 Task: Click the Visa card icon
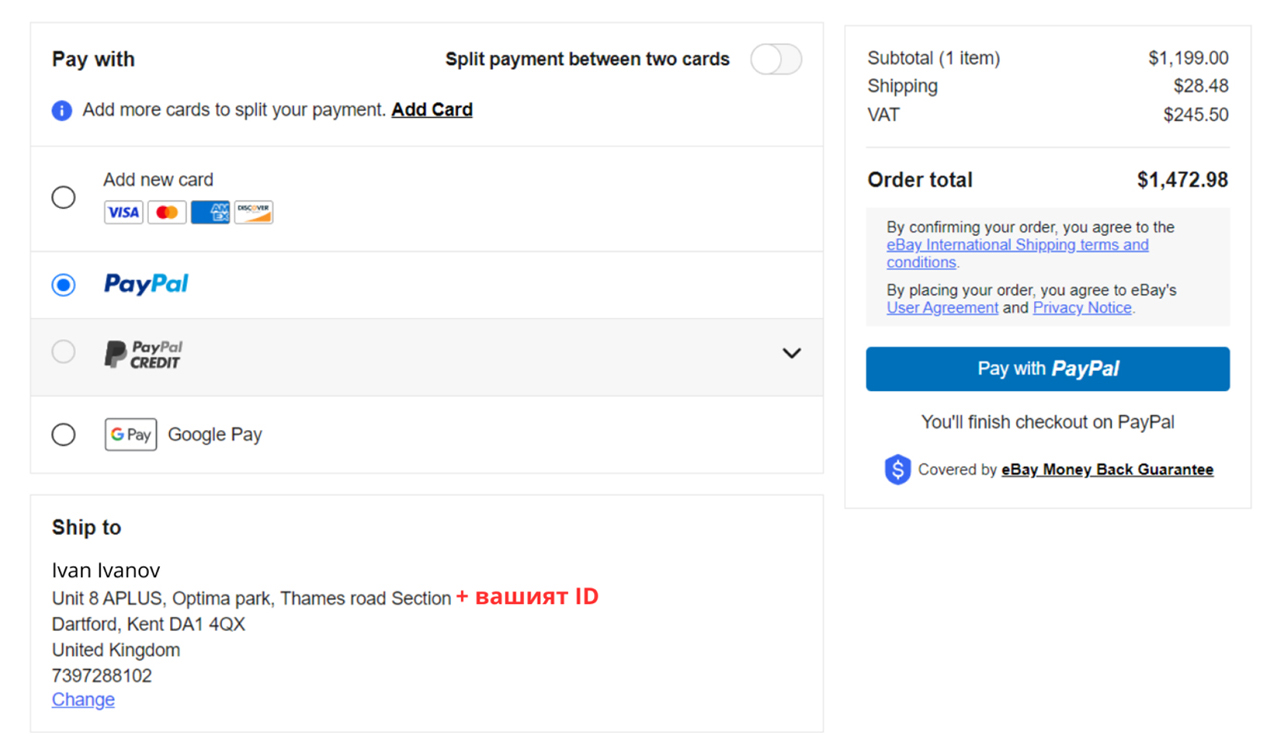(124, 212)
